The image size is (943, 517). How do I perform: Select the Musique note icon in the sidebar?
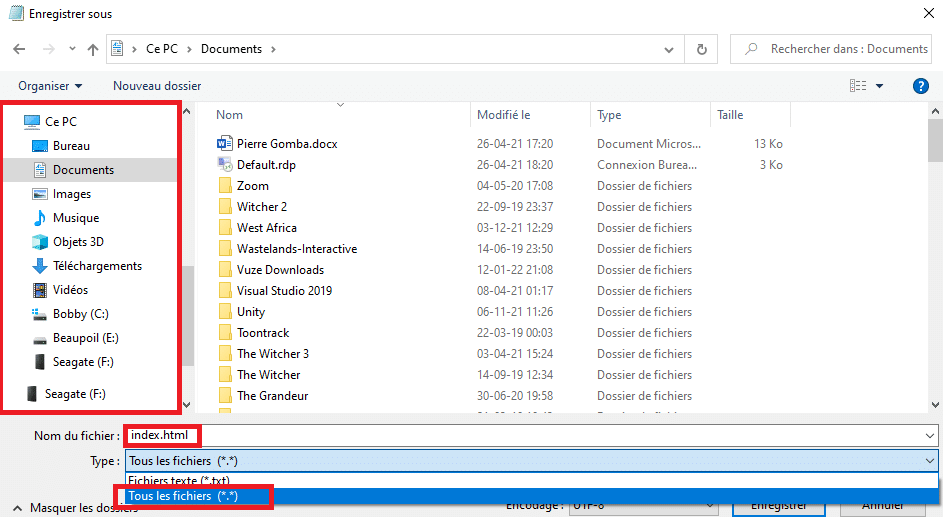40,218
